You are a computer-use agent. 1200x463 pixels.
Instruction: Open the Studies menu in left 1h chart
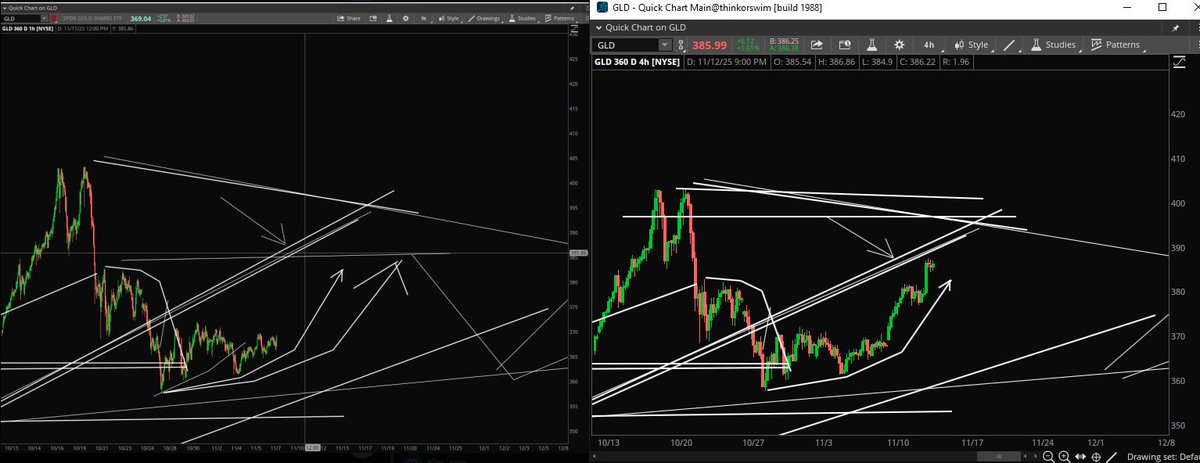coord(522,19)
